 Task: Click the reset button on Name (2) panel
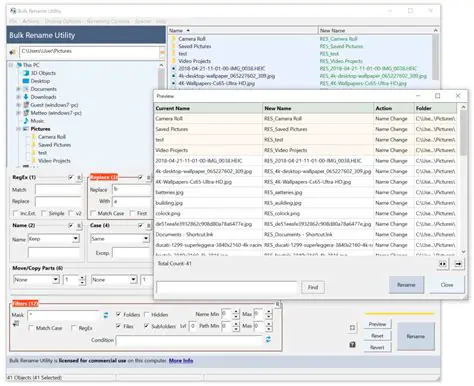[79, 226]
